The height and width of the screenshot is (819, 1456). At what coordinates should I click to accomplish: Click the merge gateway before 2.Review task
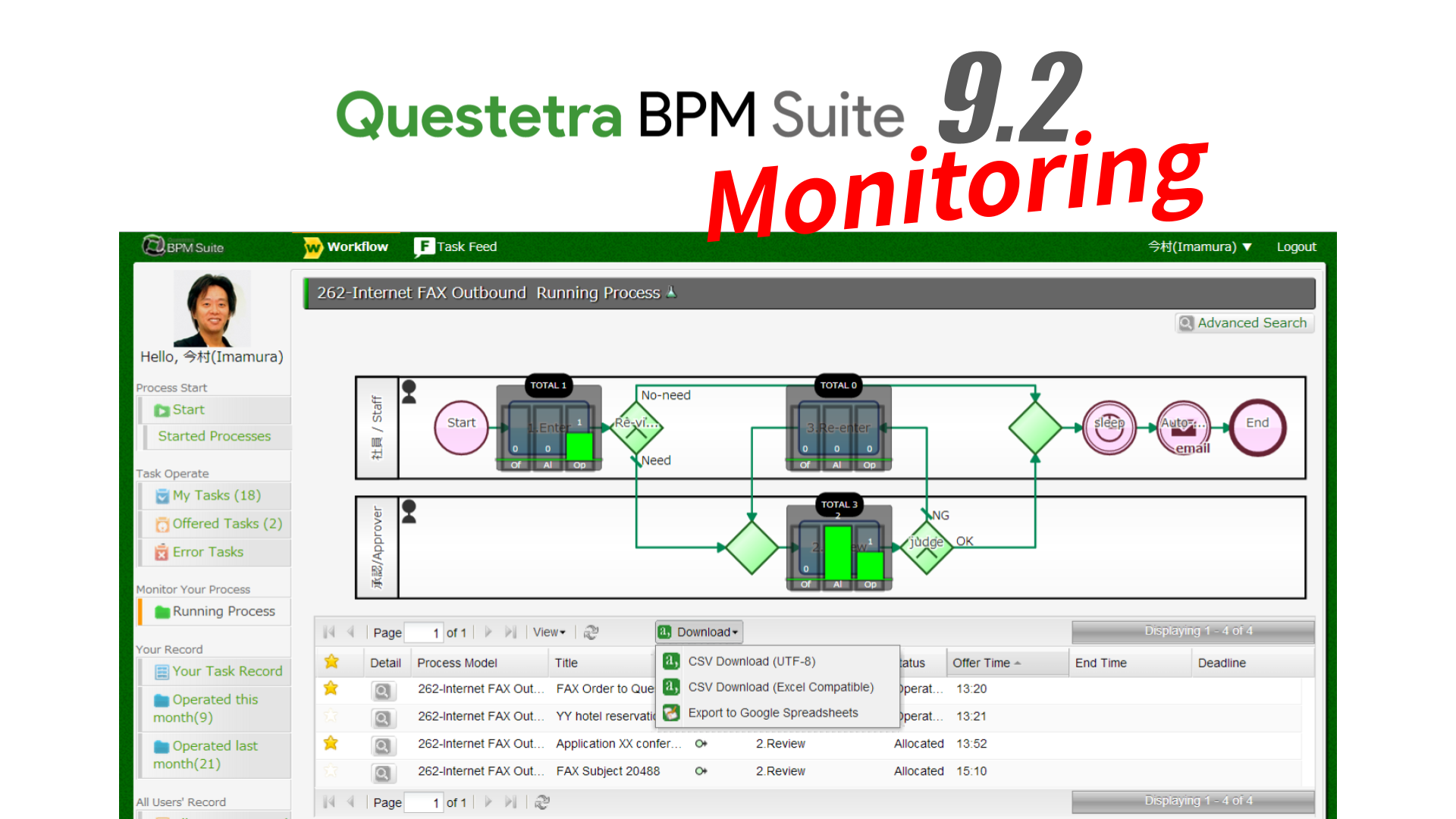pyautogui.click(x=752, y=547)
